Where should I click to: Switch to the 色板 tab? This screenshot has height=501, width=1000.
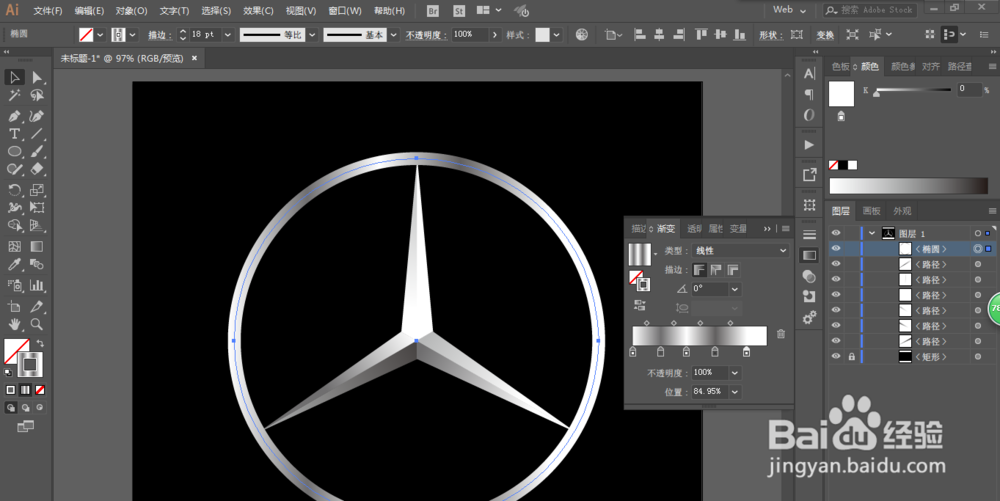click(x=841, y=66)
